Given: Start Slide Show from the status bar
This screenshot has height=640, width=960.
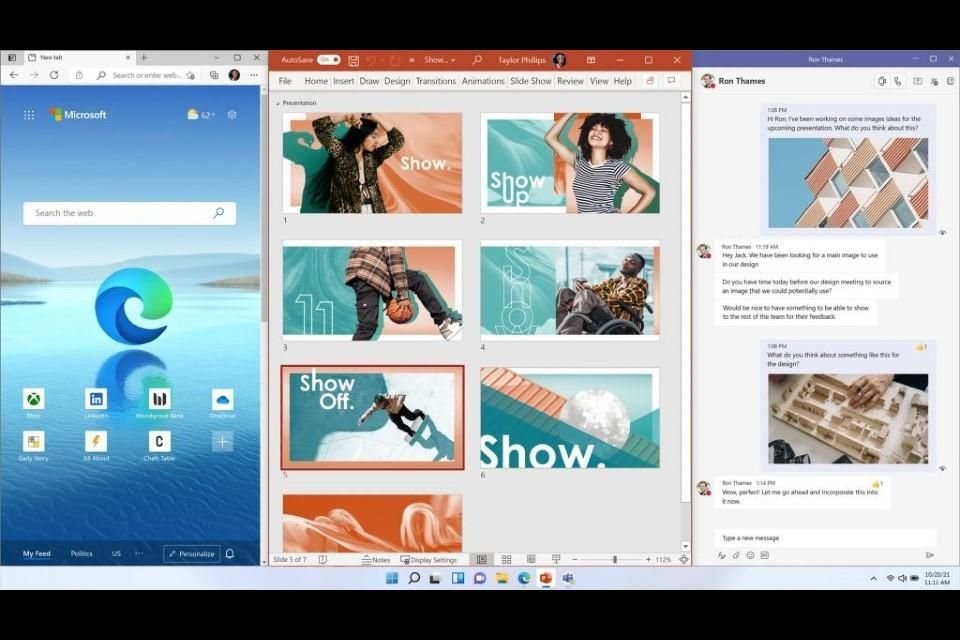Looking at the screenshot, I should 556,559.
